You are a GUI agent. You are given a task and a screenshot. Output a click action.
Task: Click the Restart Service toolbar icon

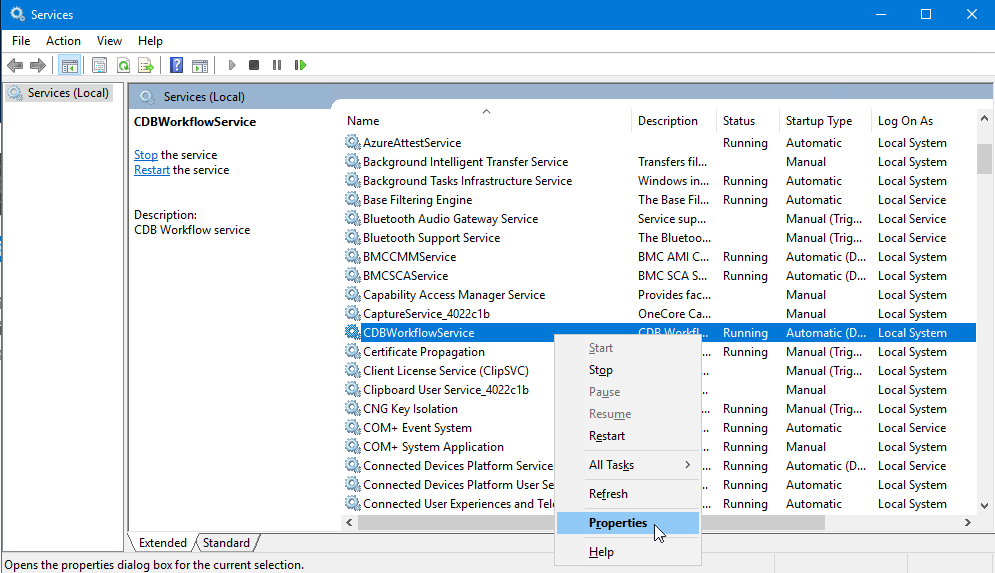[300, 65]
